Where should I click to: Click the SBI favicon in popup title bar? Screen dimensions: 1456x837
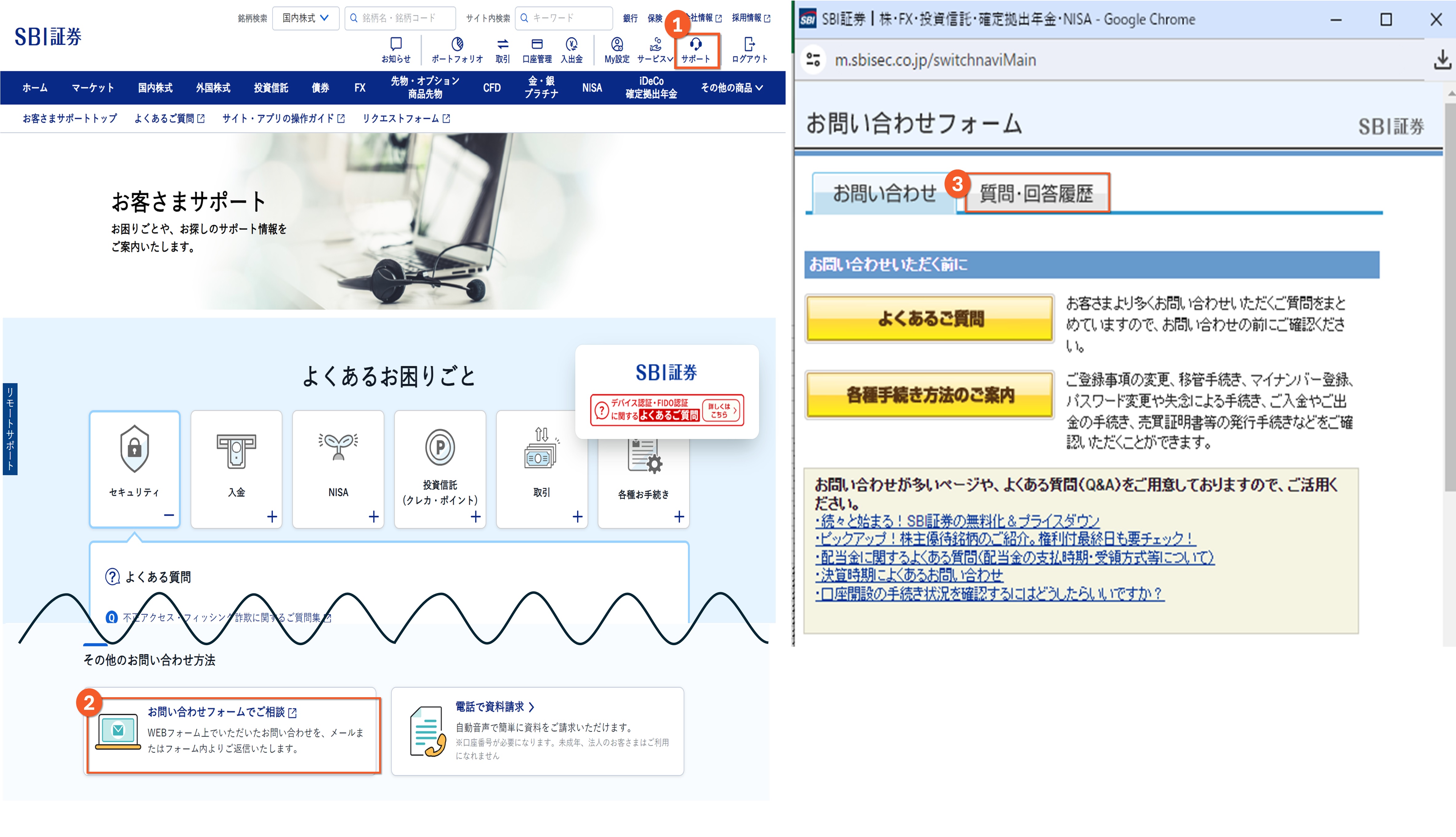pos(807,19)
